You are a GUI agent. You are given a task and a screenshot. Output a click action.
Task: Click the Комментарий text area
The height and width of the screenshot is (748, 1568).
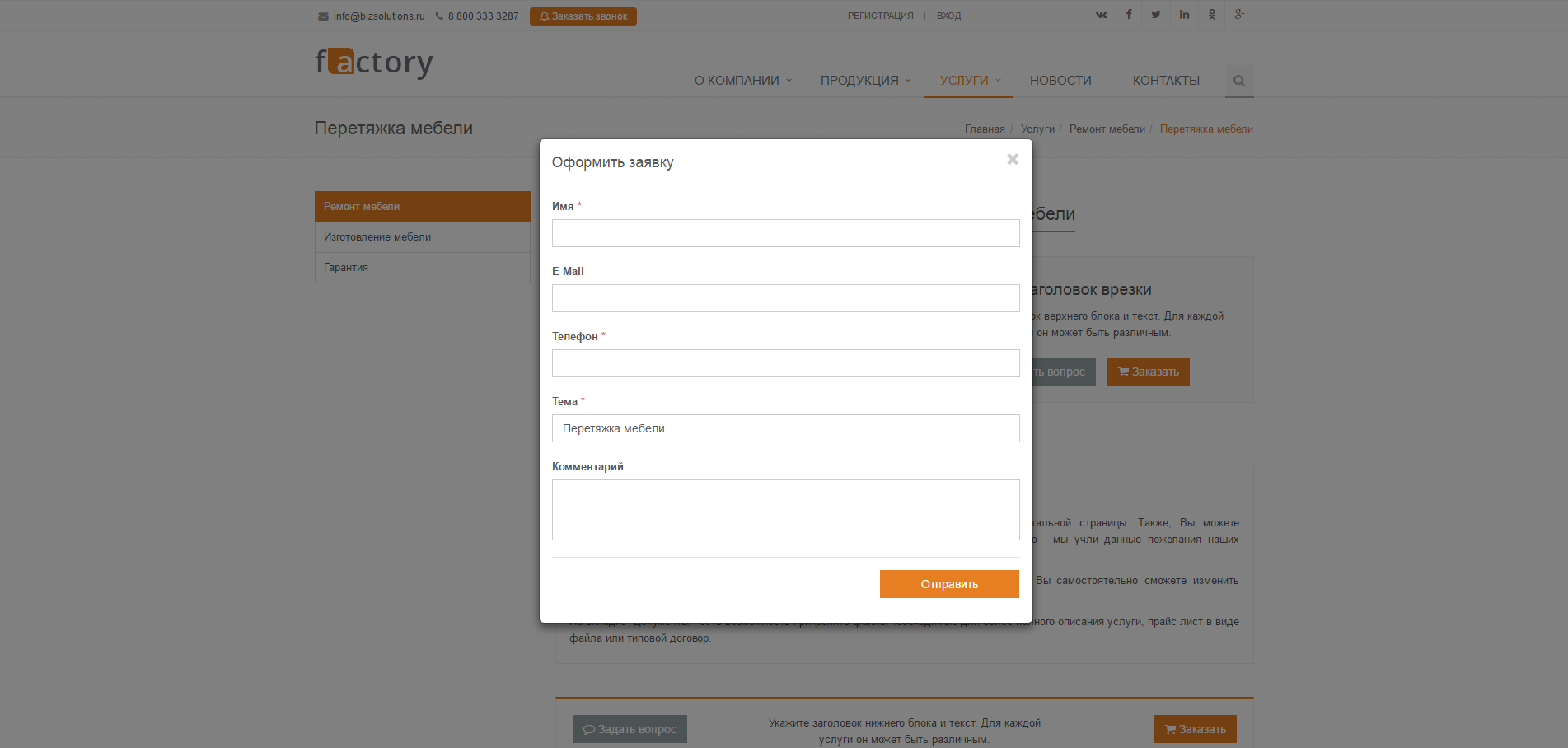pos(785,509)
